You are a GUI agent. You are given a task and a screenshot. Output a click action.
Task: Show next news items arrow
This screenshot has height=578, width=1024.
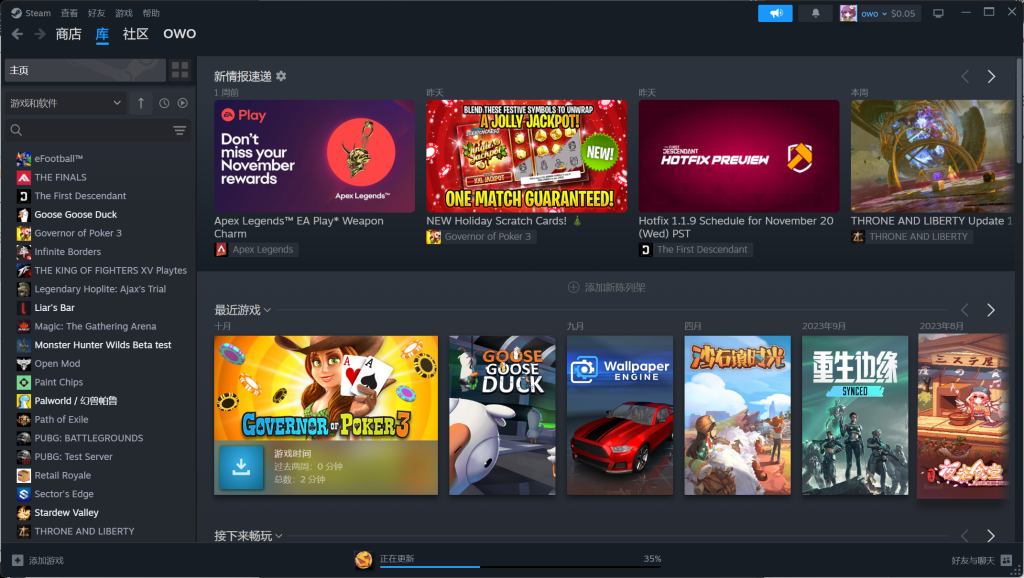991,76
